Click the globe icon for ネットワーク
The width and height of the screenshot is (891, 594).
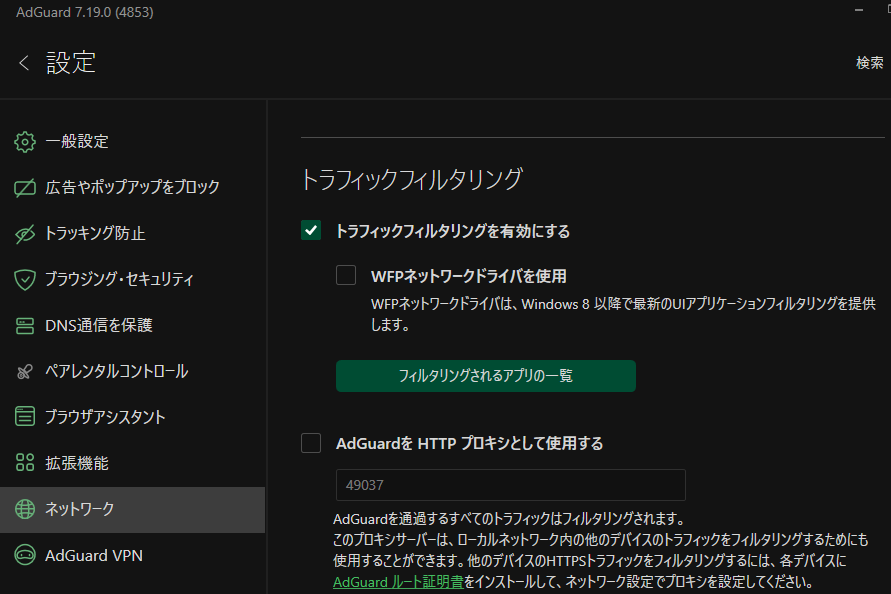tap(24, 509)
